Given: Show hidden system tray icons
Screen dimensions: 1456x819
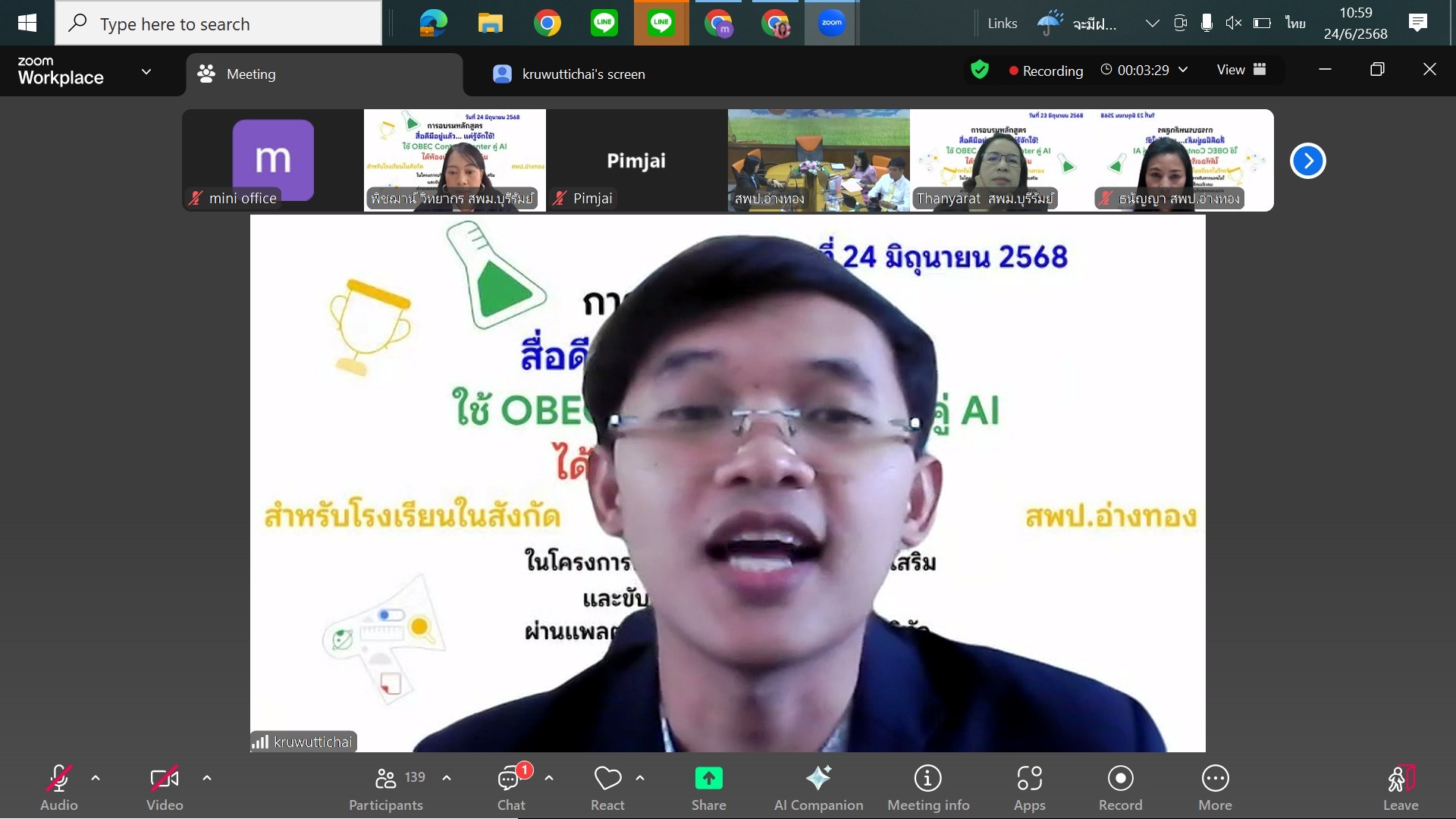Looking at the screenshot, I should [1152, 24].
